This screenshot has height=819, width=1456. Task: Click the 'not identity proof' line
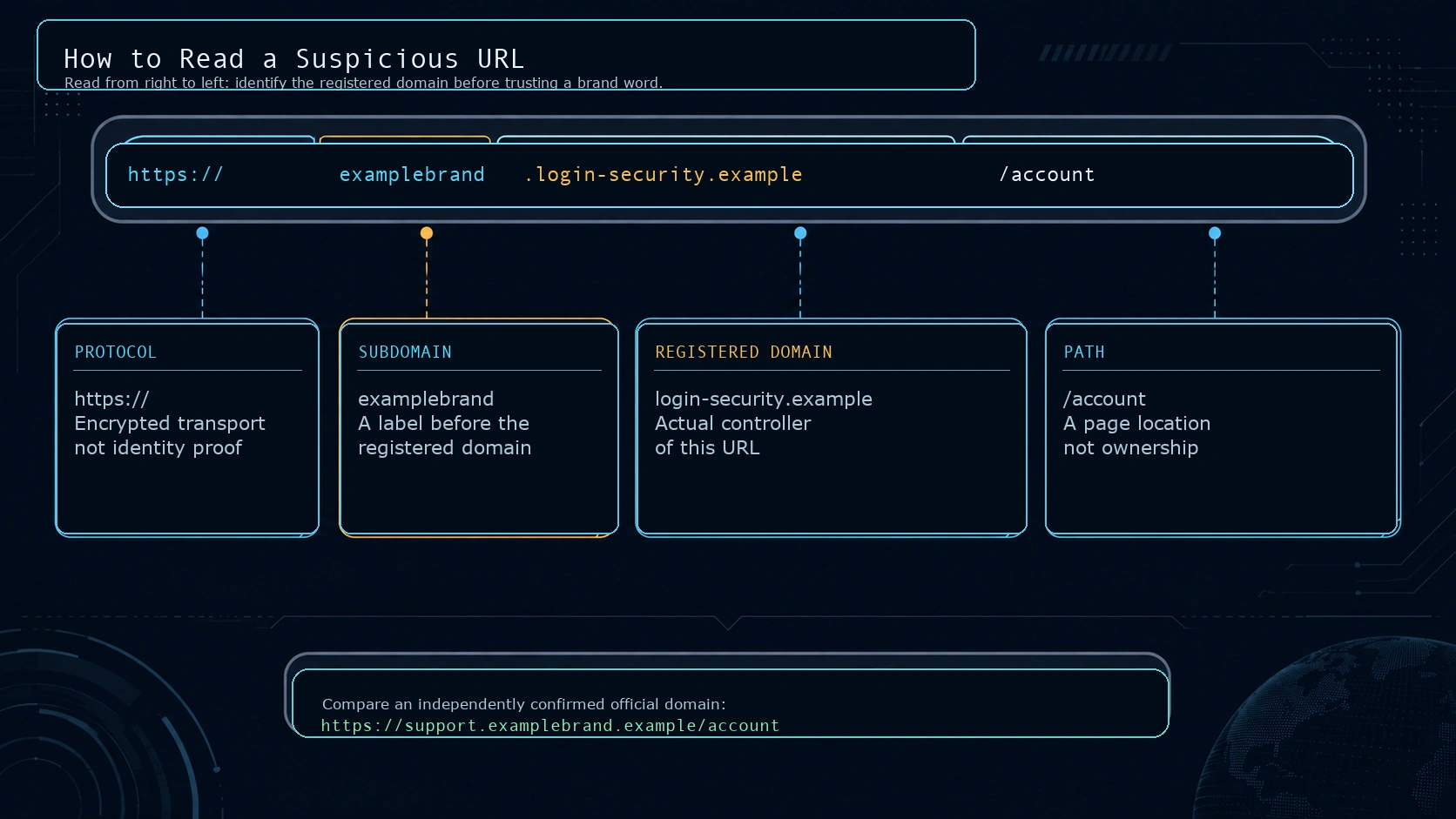tap(158, 447)
